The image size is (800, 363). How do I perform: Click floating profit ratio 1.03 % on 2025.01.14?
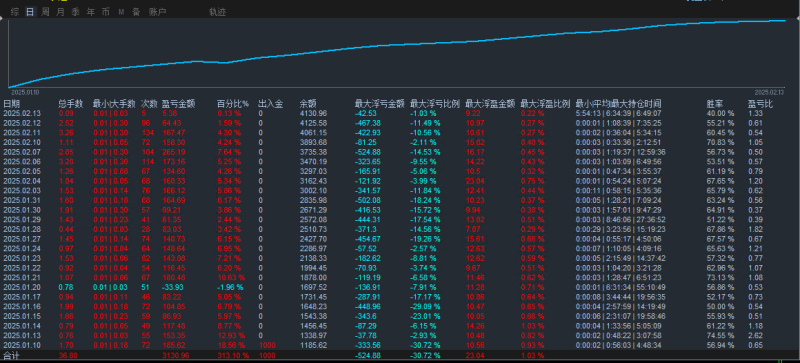coord(532,326)
